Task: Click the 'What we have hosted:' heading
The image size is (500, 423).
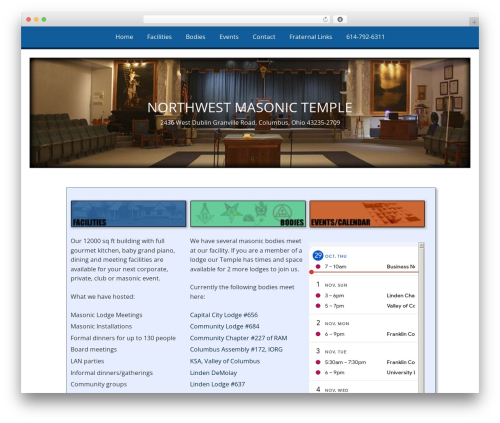Action: click(103, 297)
